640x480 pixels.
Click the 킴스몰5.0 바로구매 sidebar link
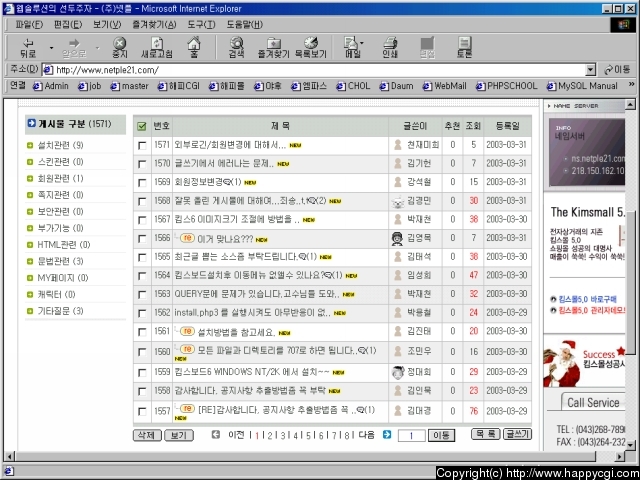tap(588, 299)
